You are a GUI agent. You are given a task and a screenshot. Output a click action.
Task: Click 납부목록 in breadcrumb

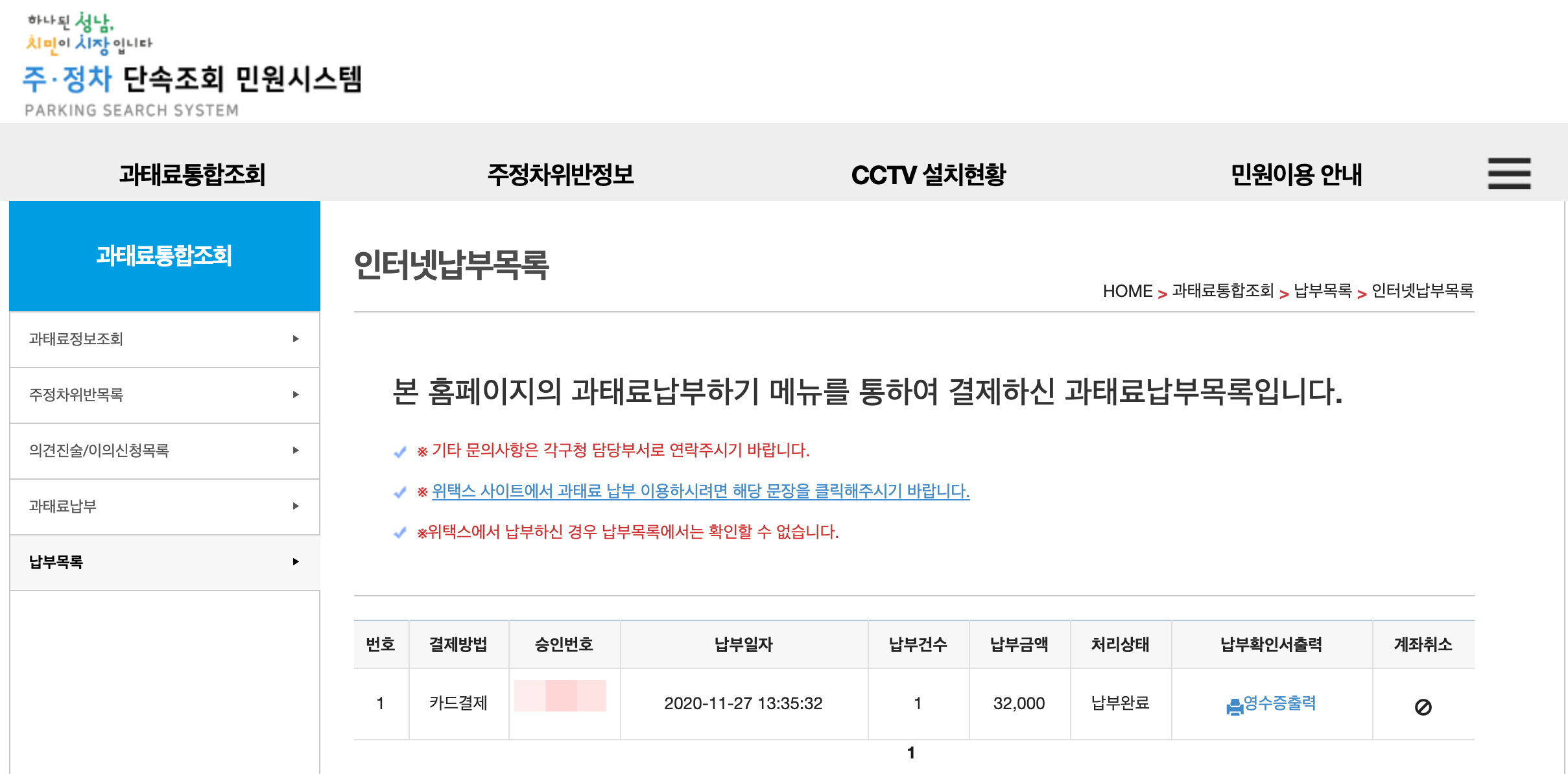point(1322,291)
